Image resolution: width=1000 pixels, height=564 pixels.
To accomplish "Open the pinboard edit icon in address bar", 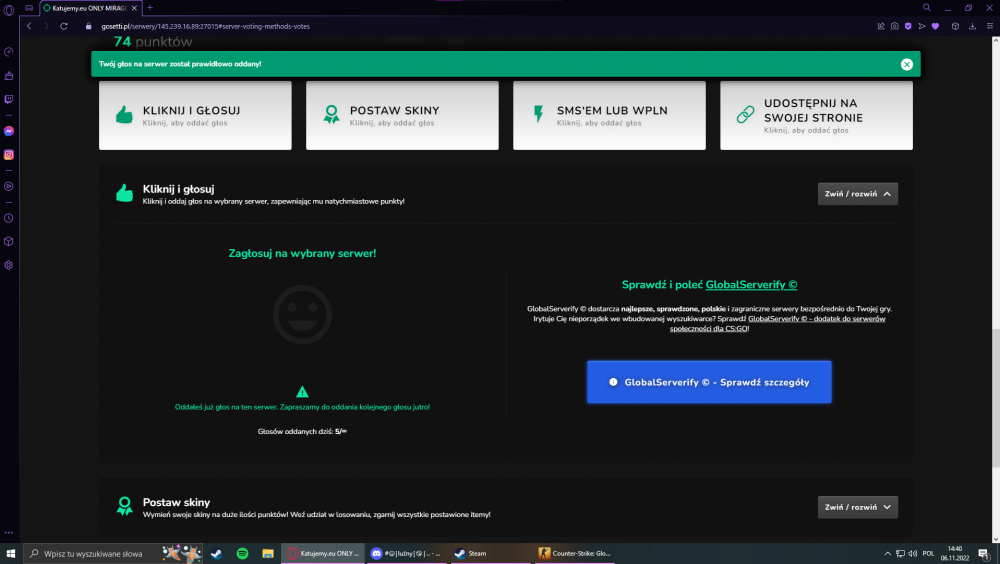I will click(x=881, y=26).
